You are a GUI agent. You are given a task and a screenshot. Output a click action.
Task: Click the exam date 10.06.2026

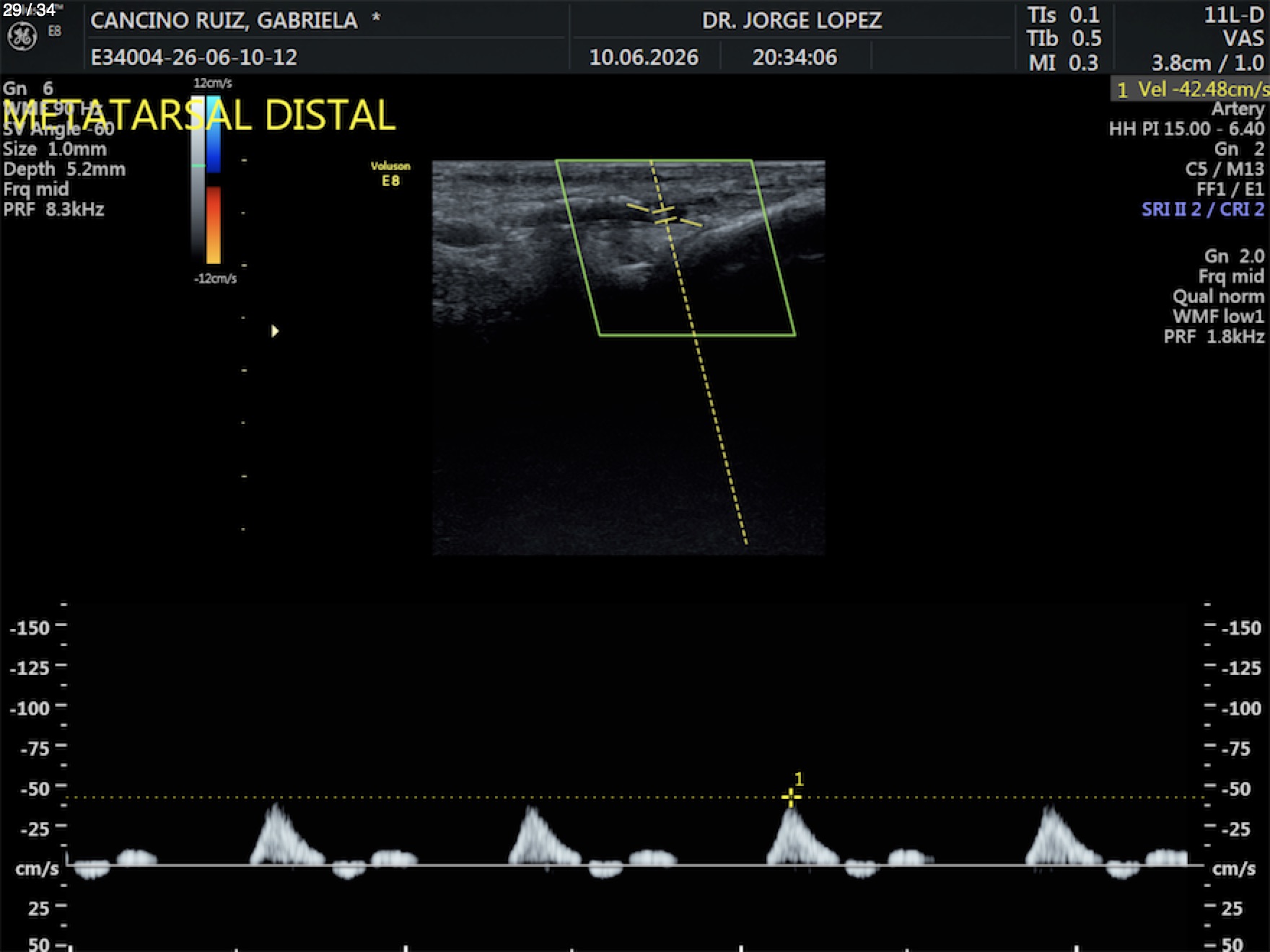pos(644,58)
